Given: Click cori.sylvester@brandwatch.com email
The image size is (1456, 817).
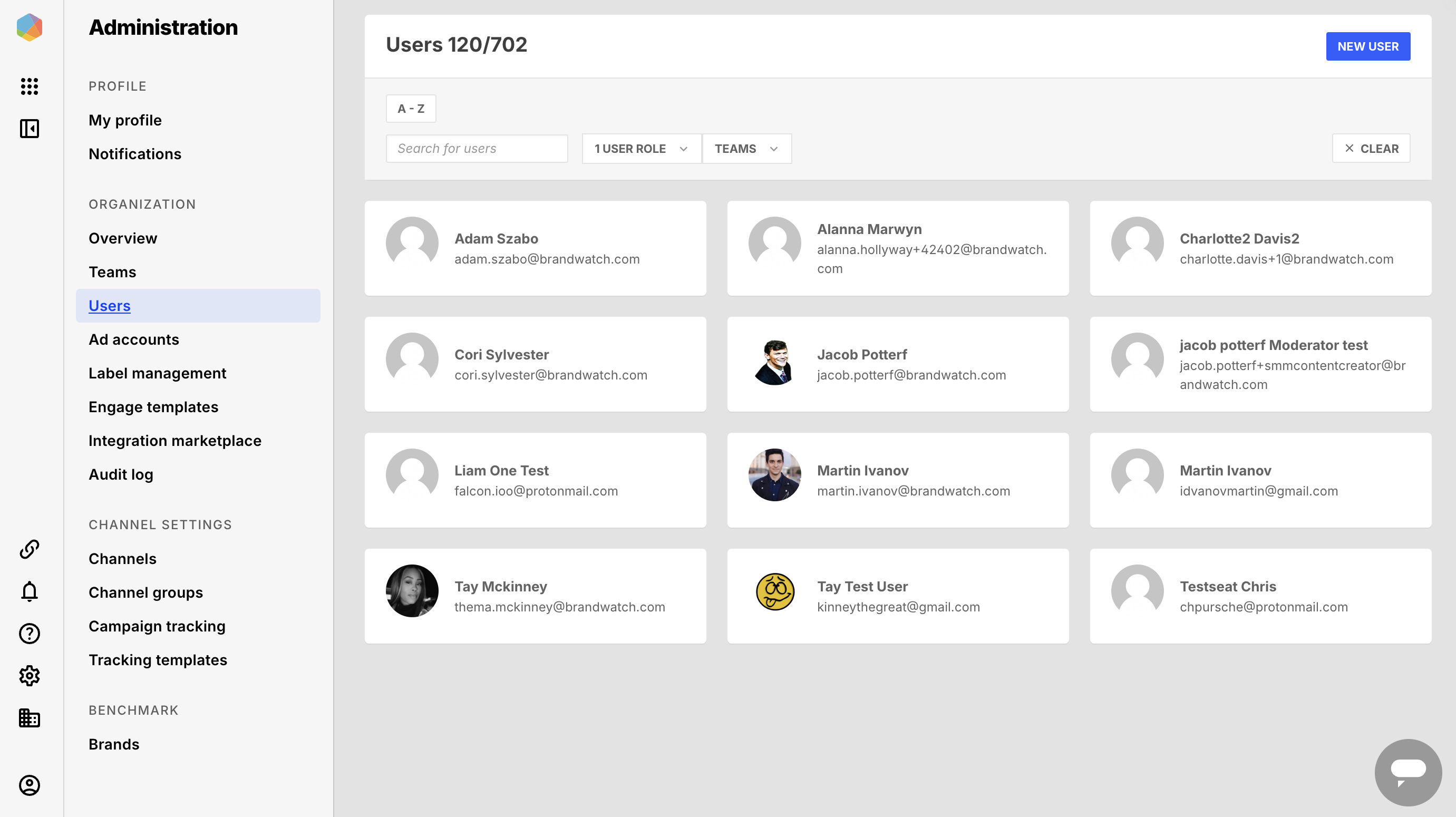Looking at the screenshot, I should pos(550,375).
